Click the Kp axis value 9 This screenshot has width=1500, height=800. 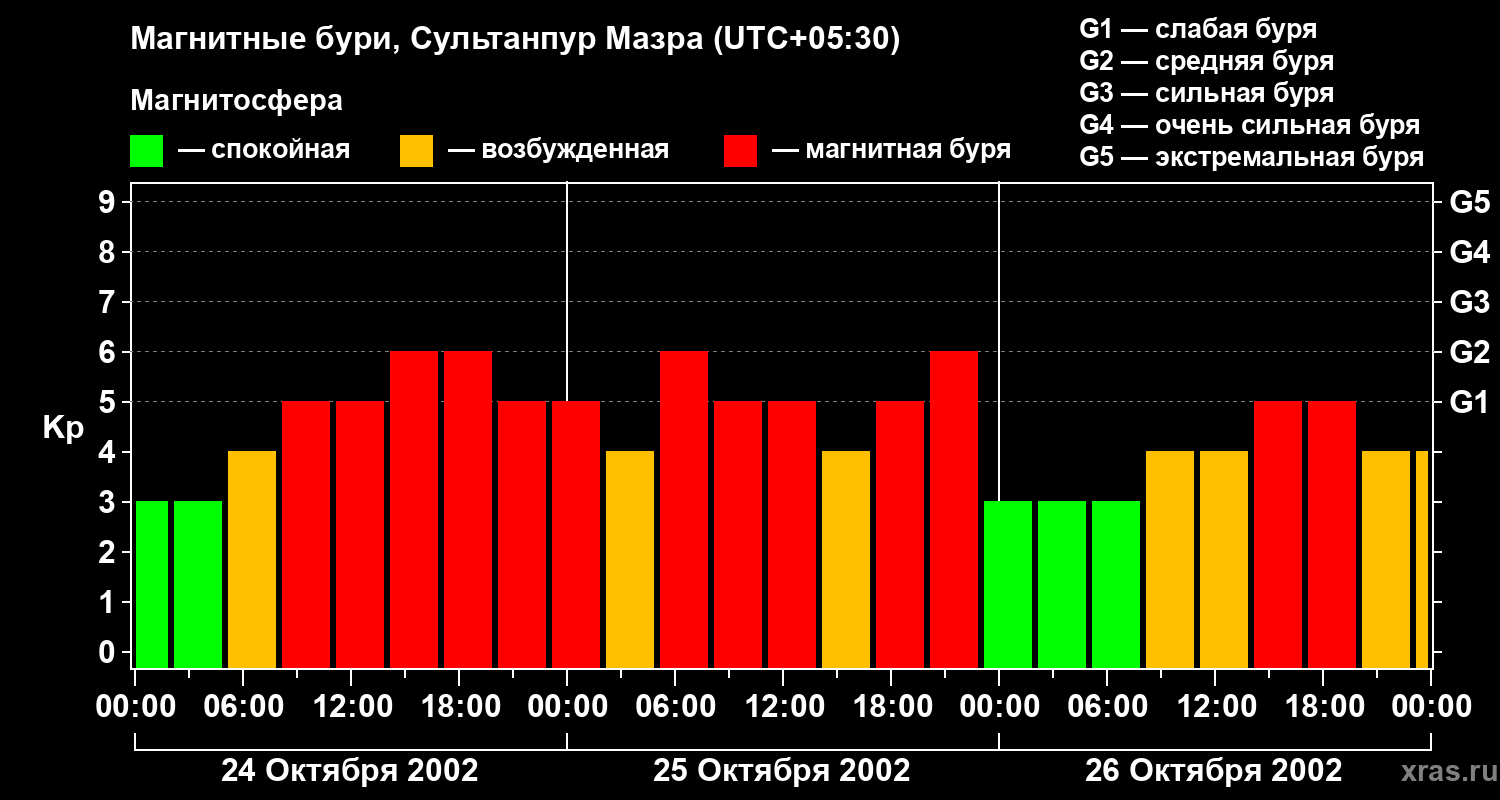109,202
